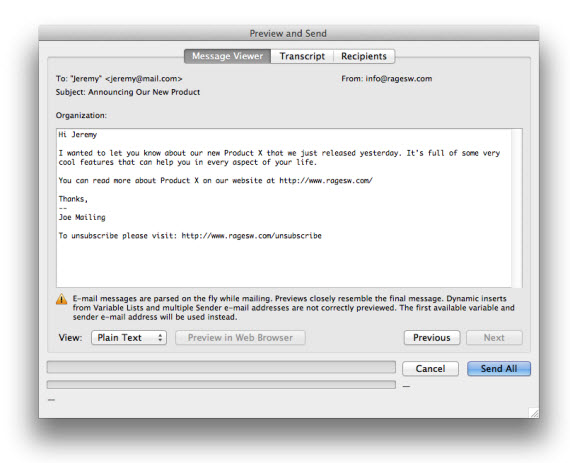This screenshot has width=570, height=463.
Task: Click the yellow warning triangle icon
Action: point(61,299)
